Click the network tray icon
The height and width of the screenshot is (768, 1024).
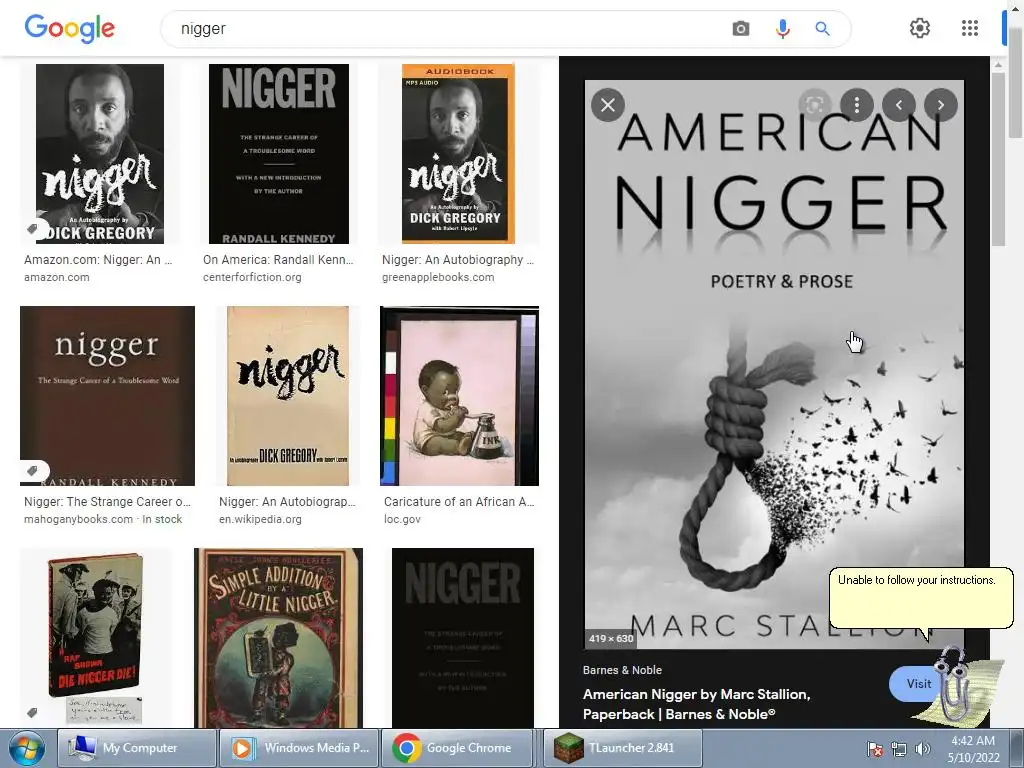click(899, 749)
